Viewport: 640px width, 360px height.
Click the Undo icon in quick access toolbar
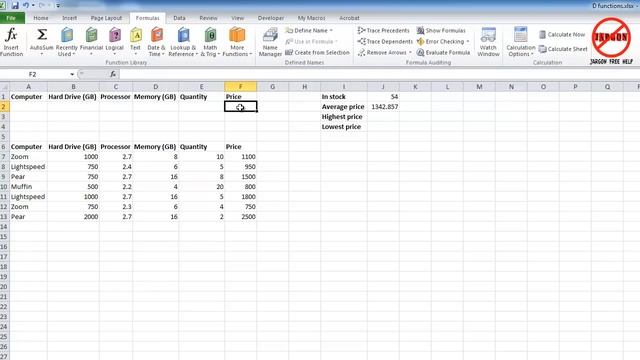(x=26, y=6)
